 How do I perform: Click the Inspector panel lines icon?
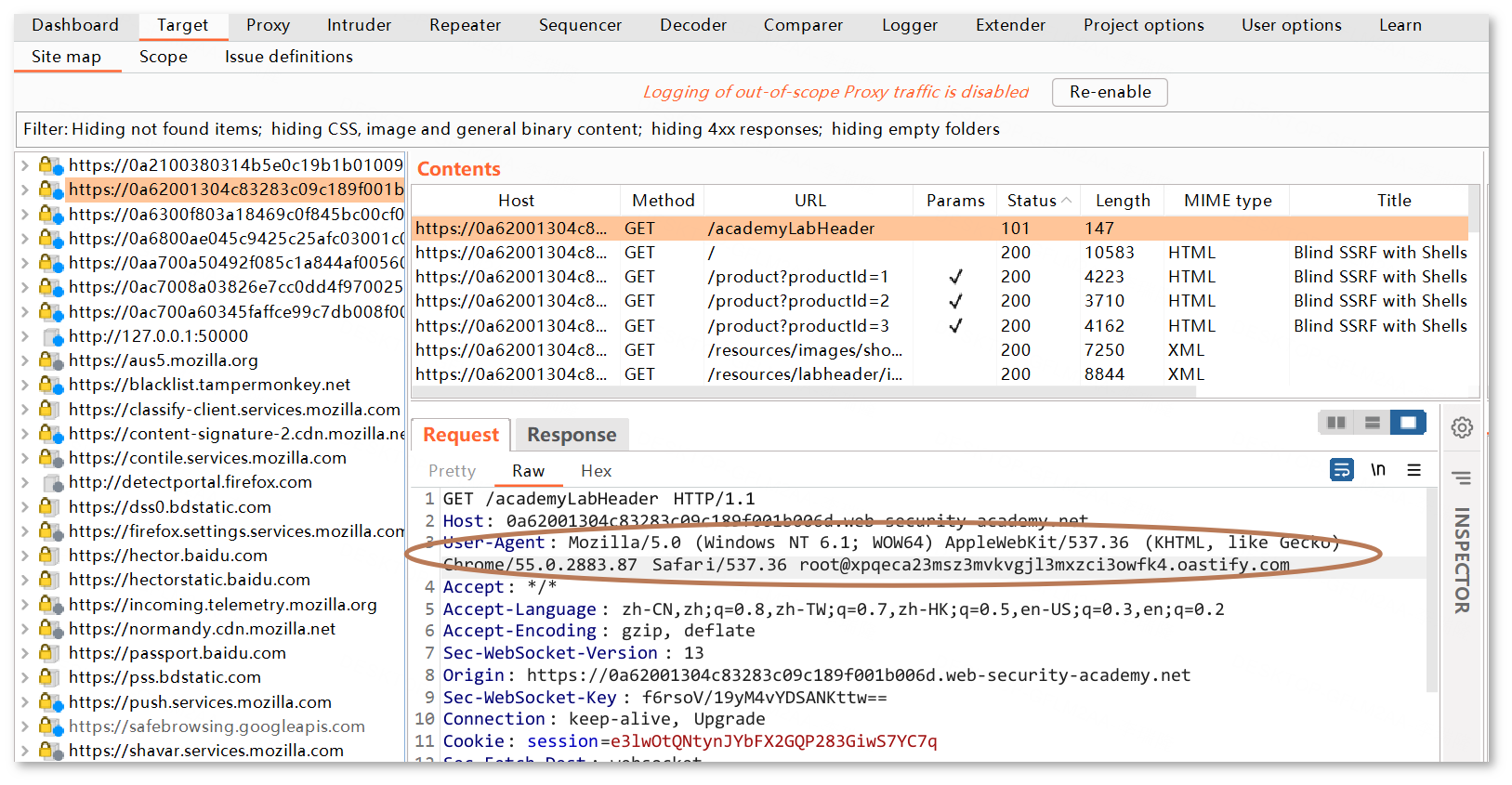pyautogui.click(x=1462, y=478)
